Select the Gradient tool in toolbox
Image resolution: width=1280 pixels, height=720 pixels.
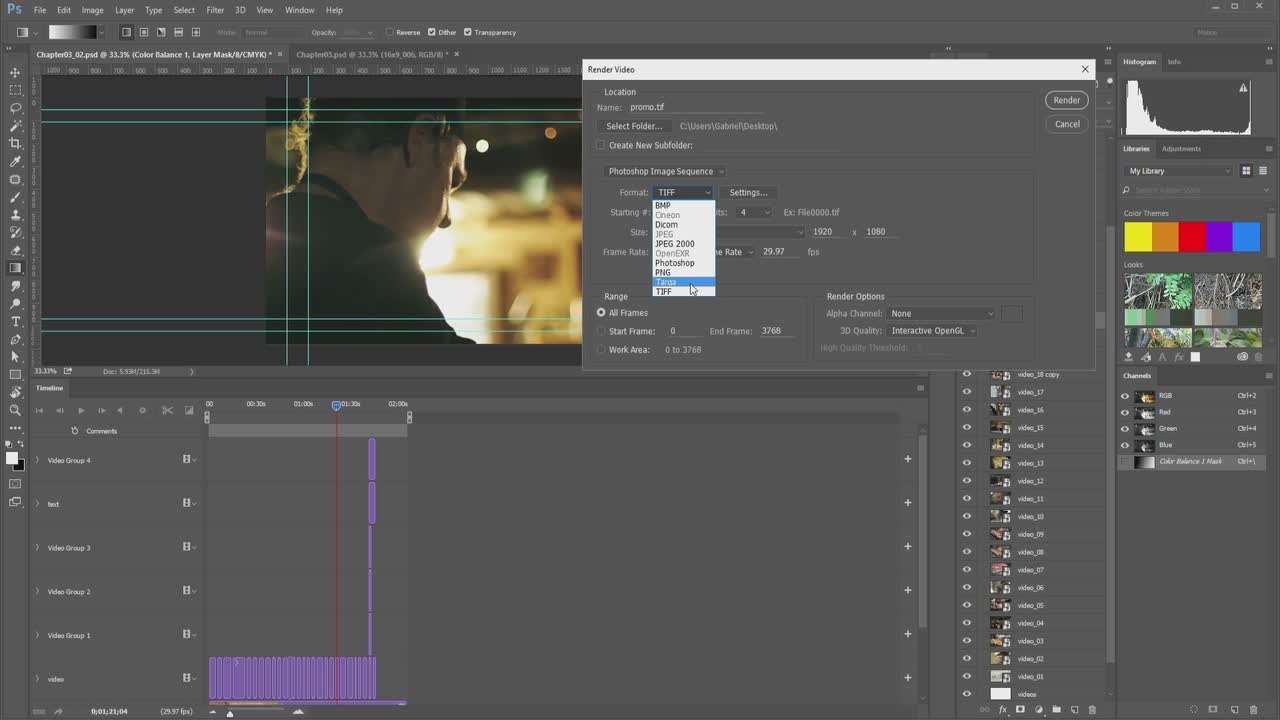(15, 268)
